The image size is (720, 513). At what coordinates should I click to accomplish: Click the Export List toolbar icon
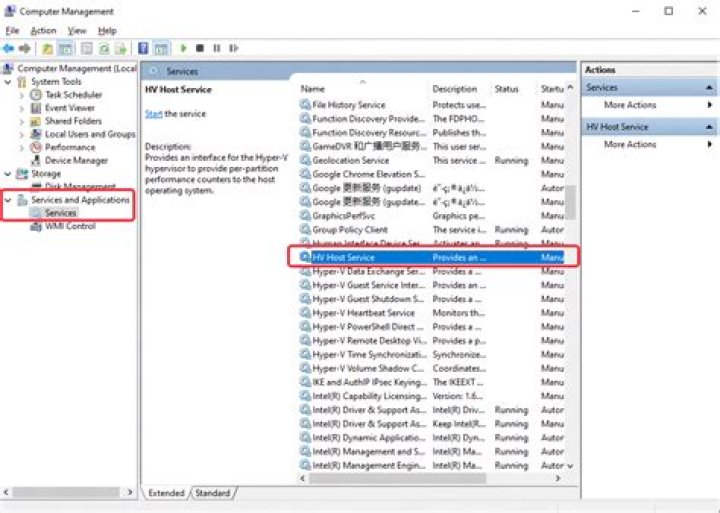click(121, 48)
